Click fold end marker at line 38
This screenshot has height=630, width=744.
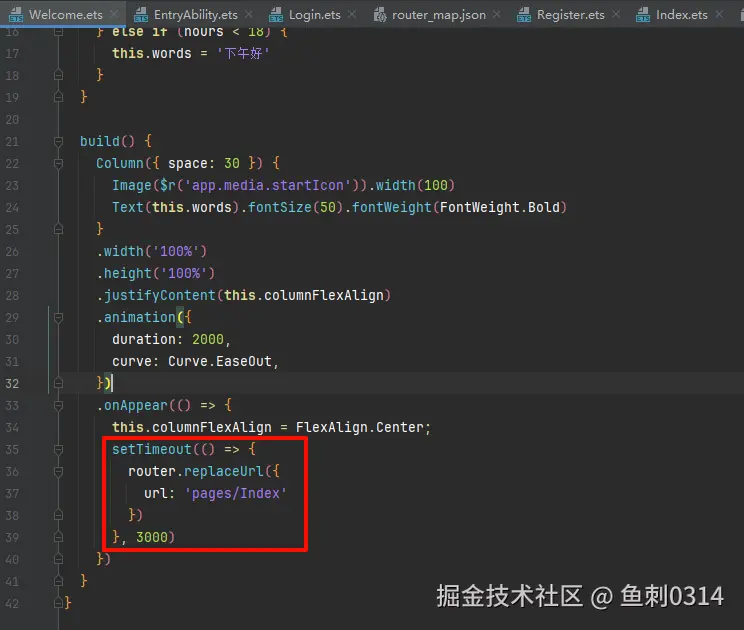[x=58, y=515]
